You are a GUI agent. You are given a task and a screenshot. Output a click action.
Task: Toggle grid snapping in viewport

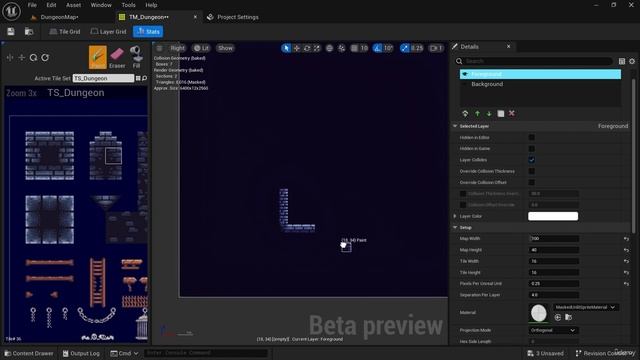[354, 48]
